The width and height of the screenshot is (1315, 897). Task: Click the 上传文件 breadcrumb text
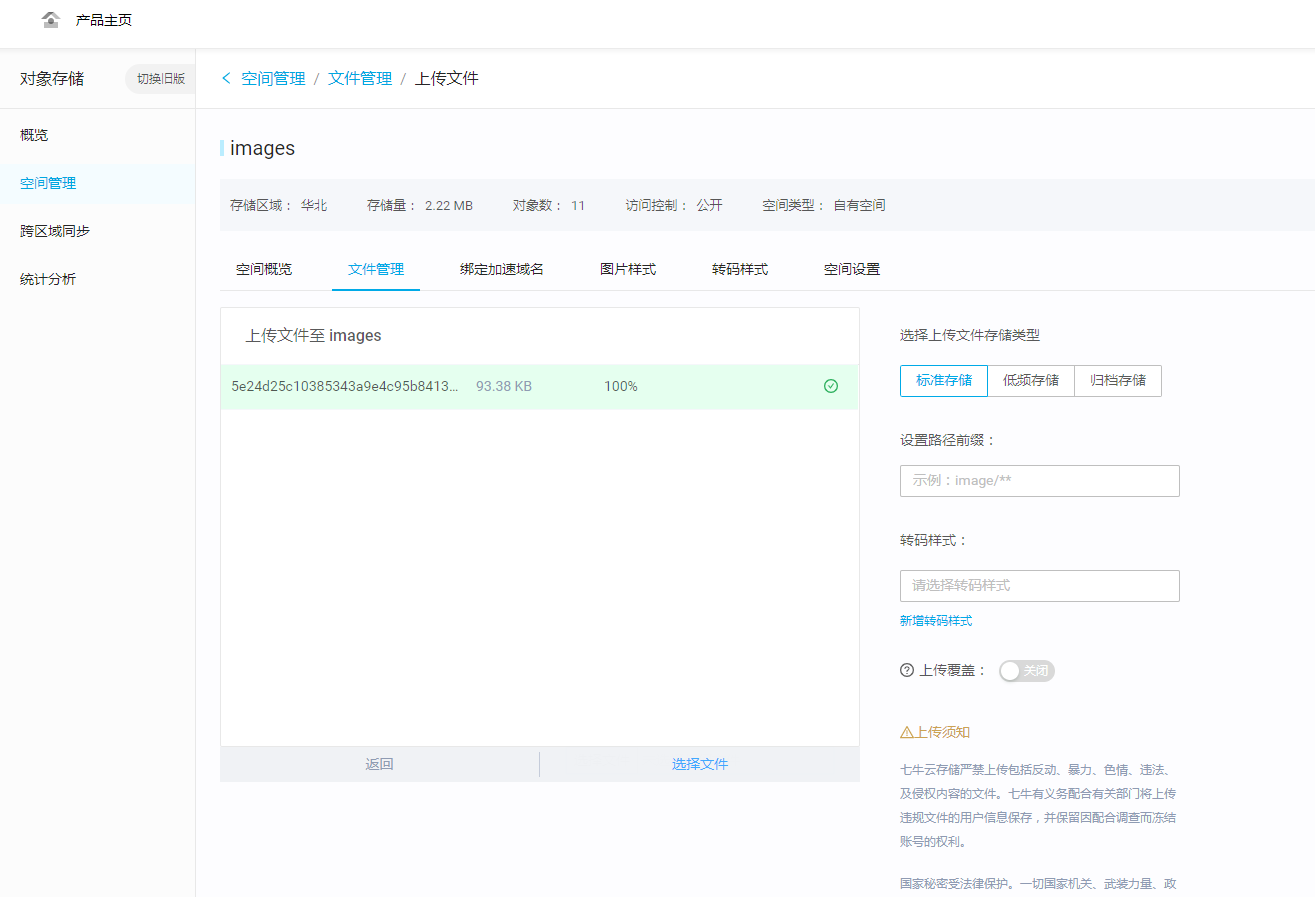[x=447, y=78]
